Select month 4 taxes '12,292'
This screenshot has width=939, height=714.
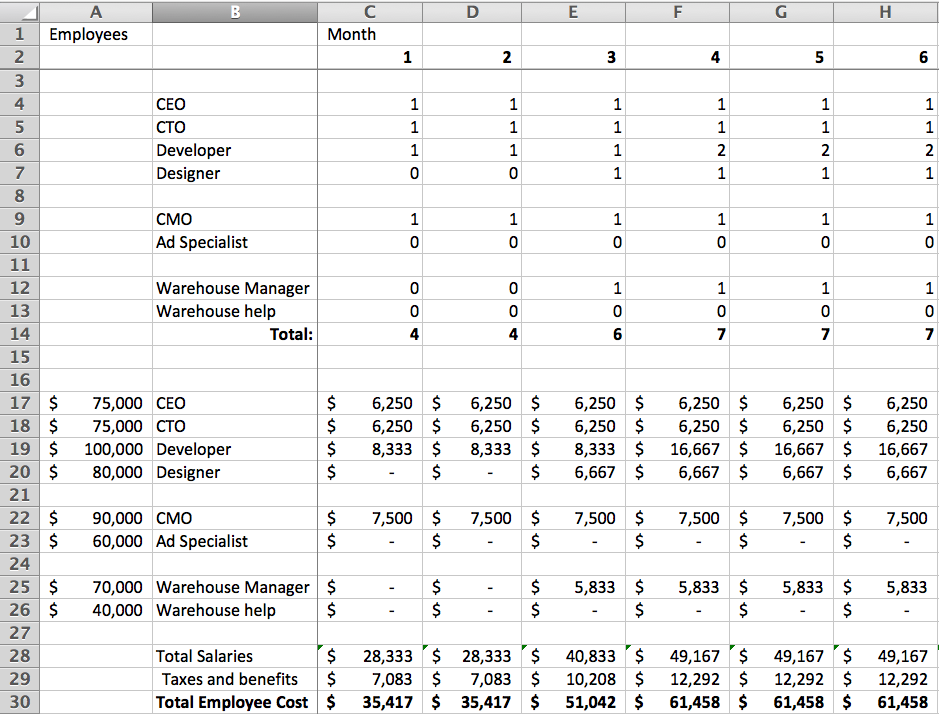pyautogui.click(x=677, y=679)
